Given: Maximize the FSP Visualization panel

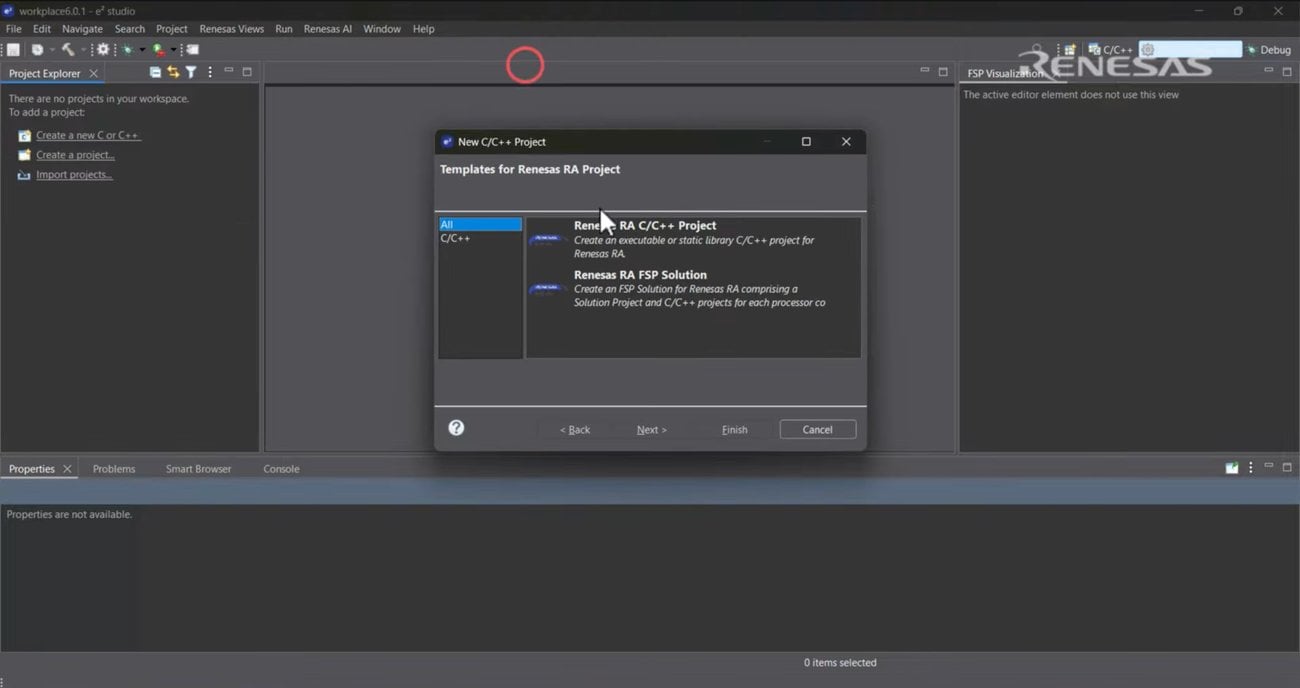Looking at the screenshot, I should pyautogui.click(x=1287, y=72).
